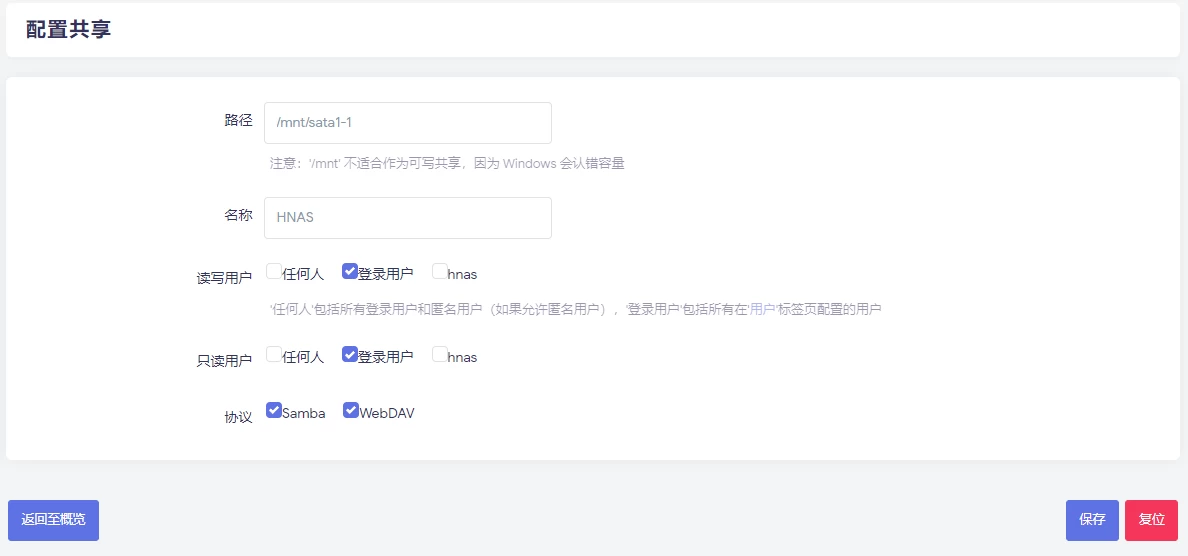Screen dimensions: 1188x556
Task: Click the 返回至概览 button
Action: point(53,520)
